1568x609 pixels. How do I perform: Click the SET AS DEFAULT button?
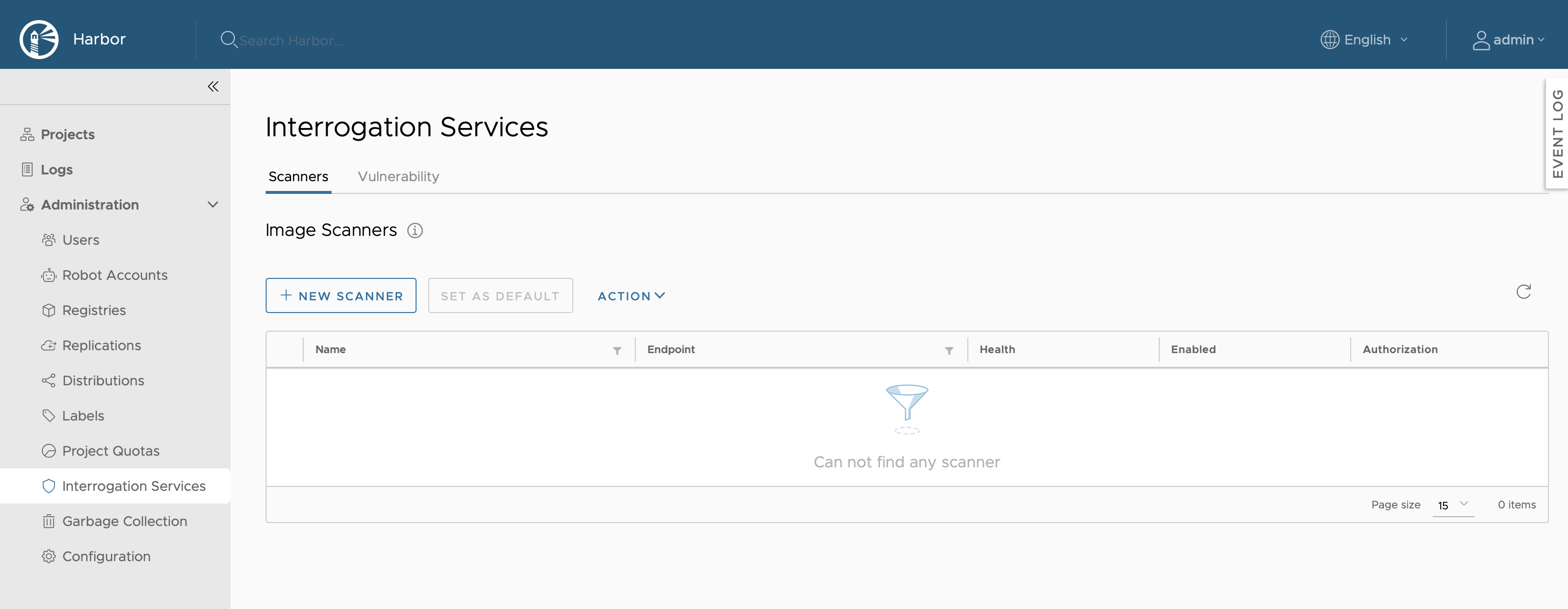[x=500, y=295]
